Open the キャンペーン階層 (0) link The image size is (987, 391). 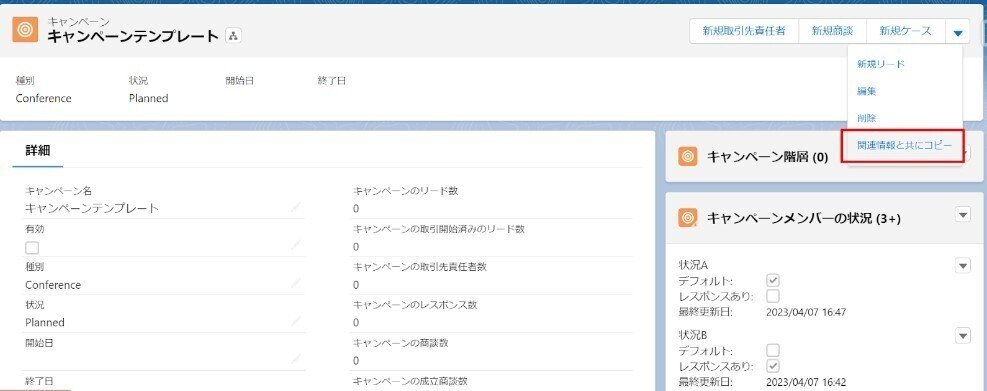(x=767, y=157)
